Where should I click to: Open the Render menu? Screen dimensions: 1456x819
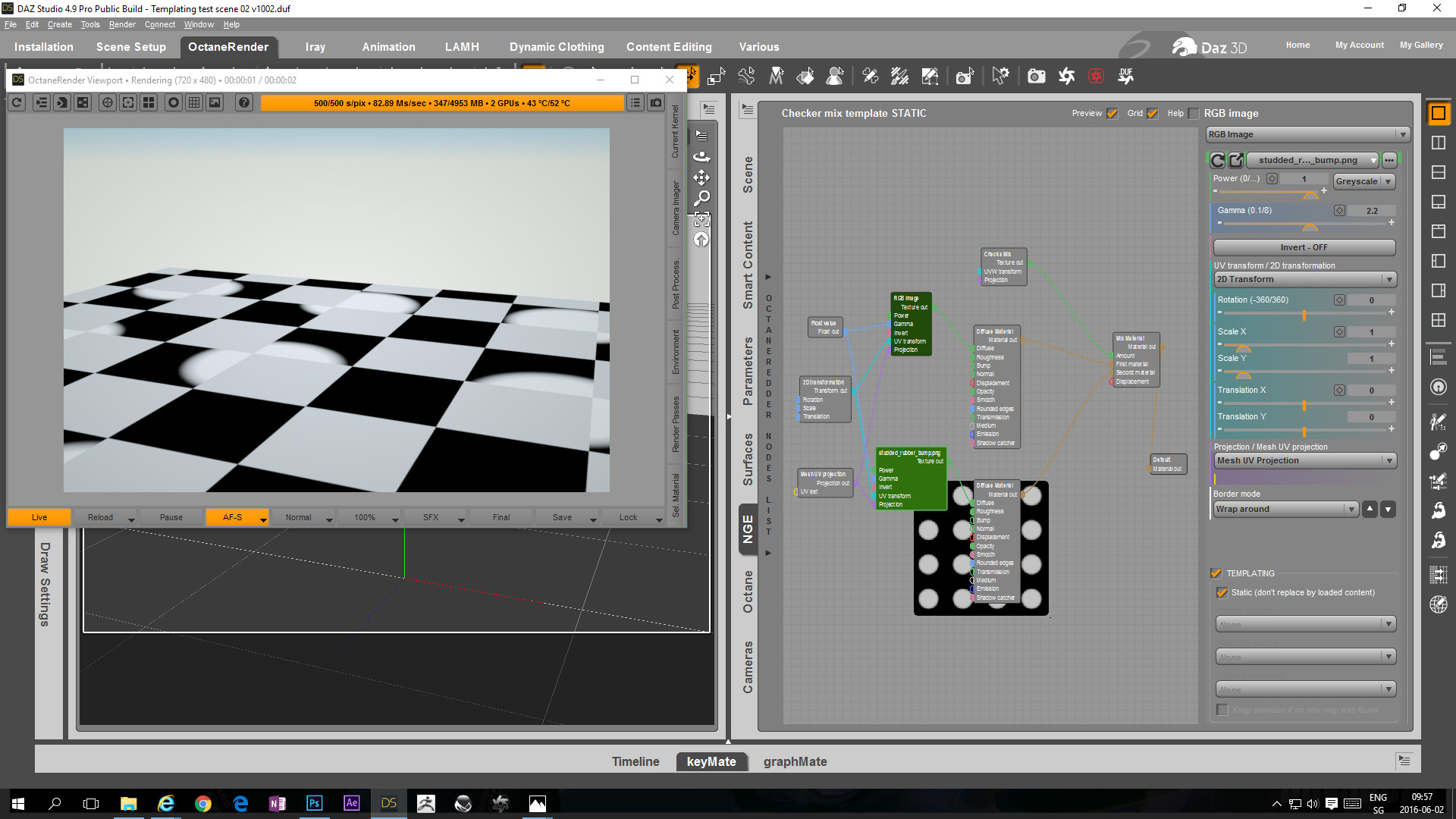[122, 24]
